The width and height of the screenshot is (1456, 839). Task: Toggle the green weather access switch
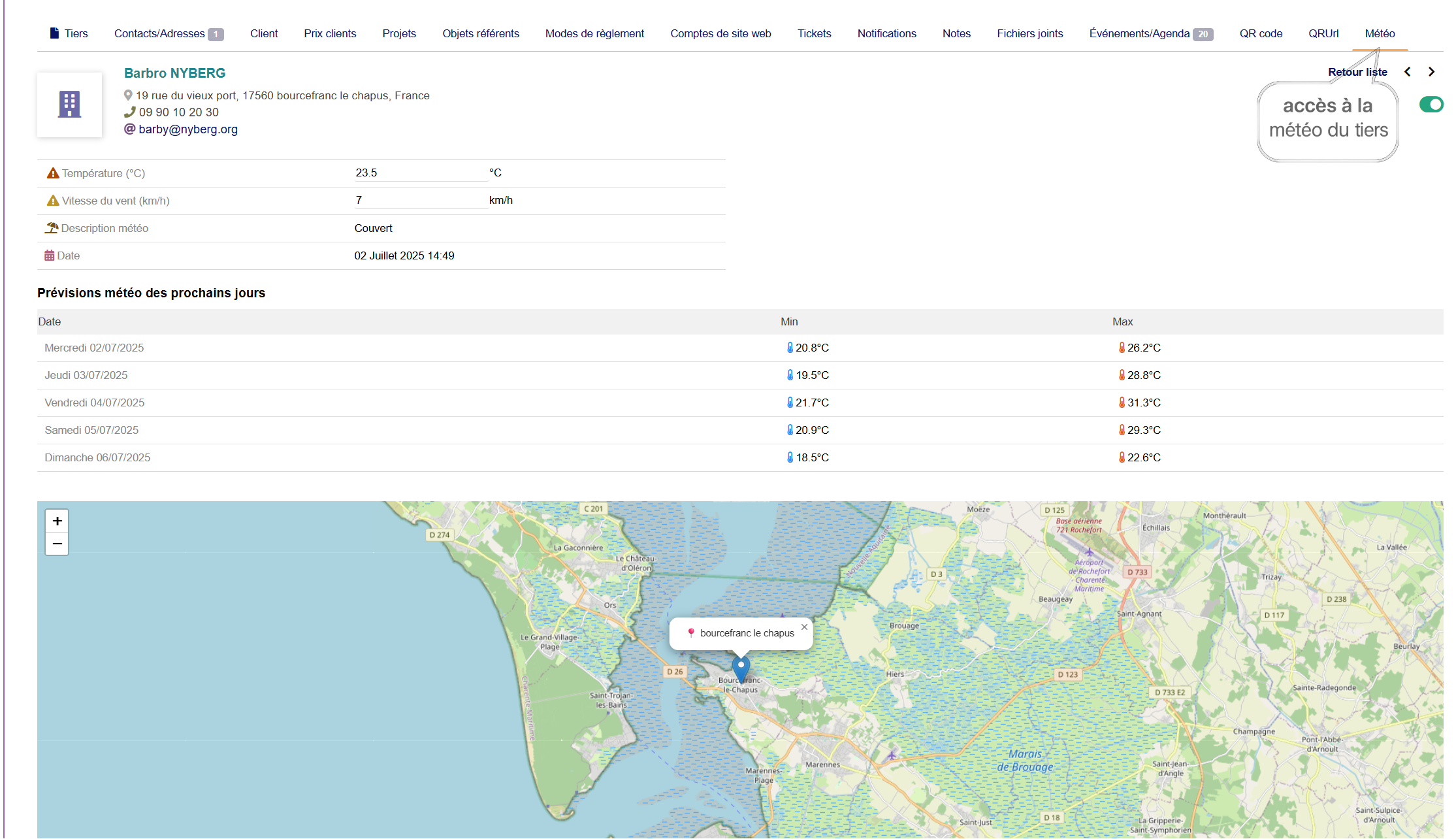1431,105
